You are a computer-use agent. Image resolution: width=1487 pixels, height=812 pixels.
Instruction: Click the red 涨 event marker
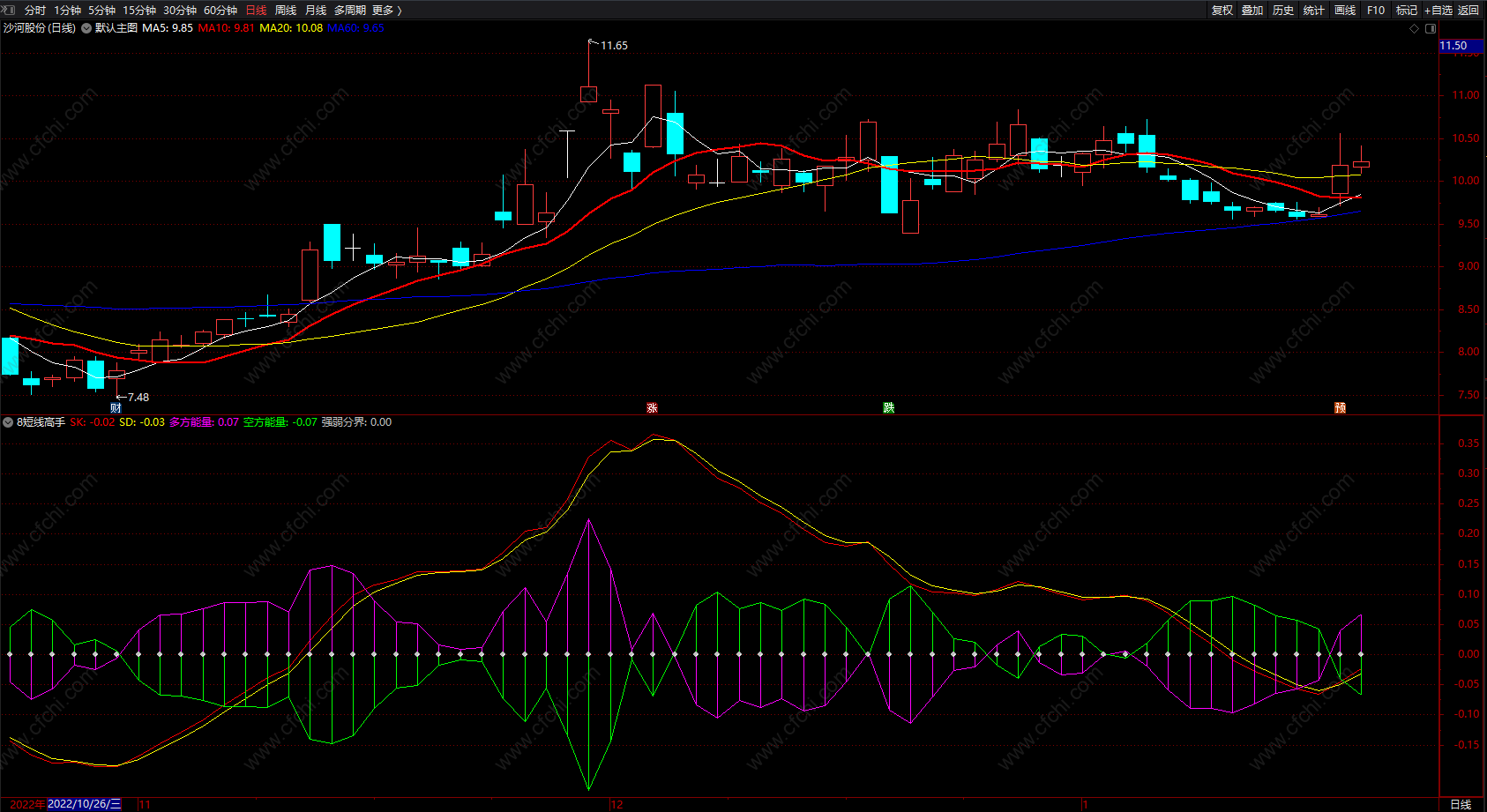coord(652,407)
